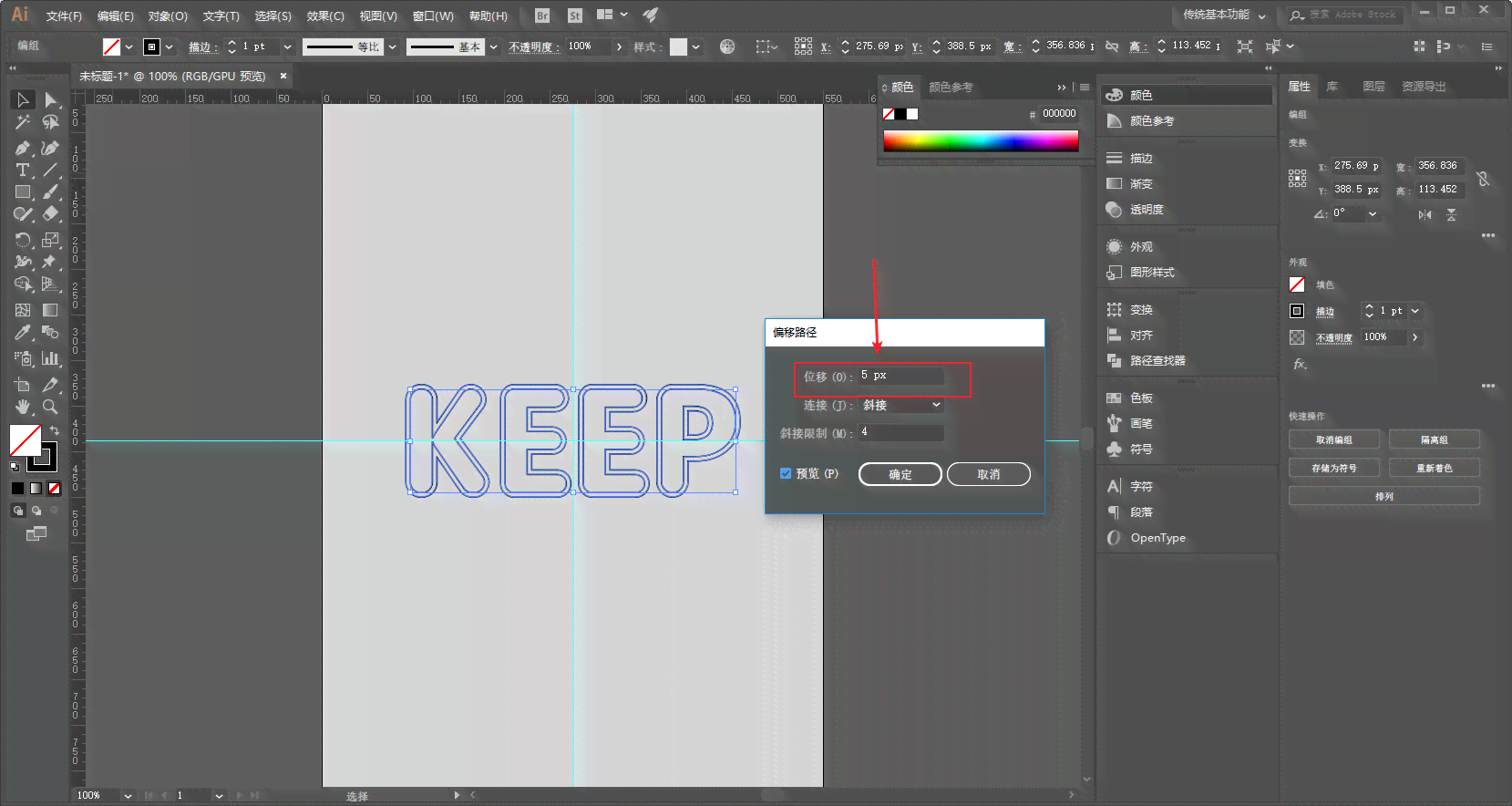Open the 等比 variable width profile dropdown
This screenshot has width=1512, height=806.
click(x=392, y=46)
